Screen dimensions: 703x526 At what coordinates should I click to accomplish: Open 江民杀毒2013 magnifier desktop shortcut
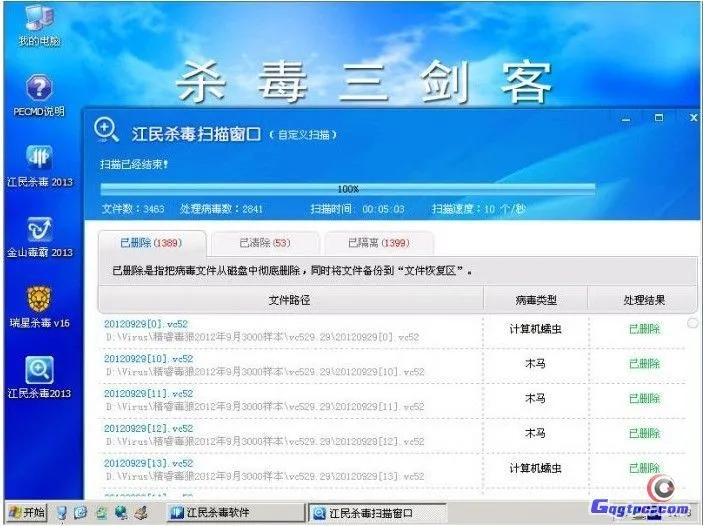tap(39, 378)
